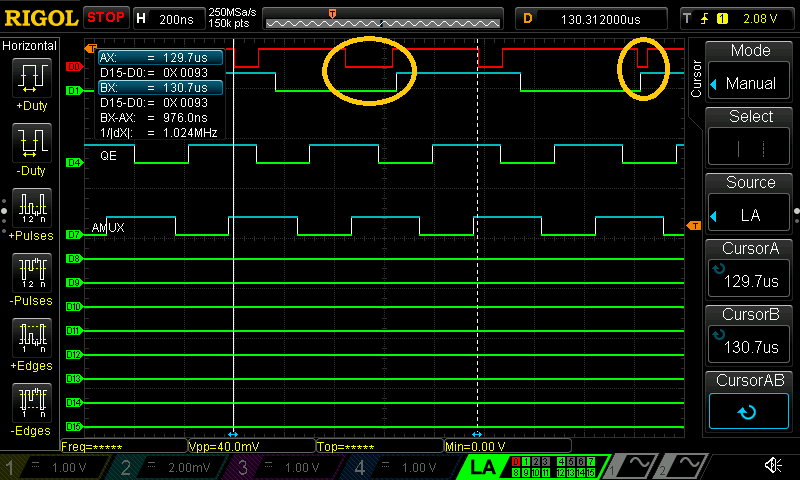The image size is (800, 480).
Task: Select the -Duty measurement icon
Action: coord(33,143)
